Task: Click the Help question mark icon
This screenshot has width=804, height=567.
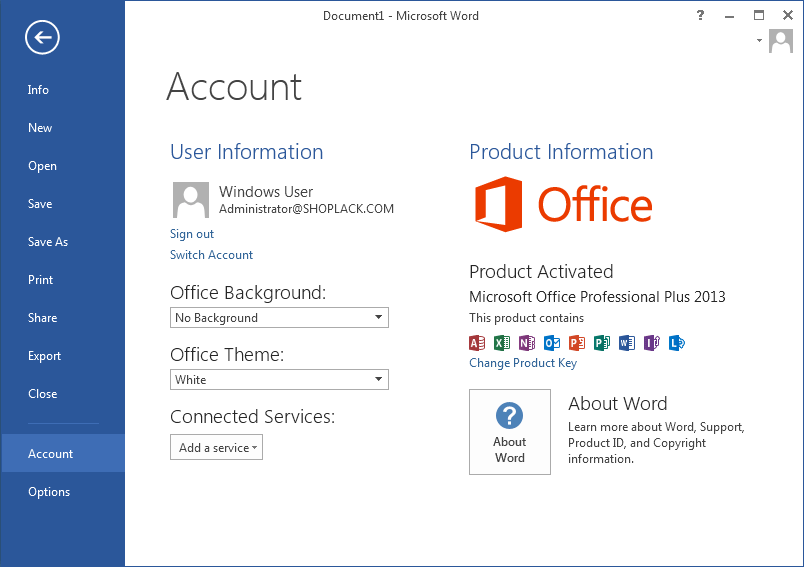Action: (700, 15)
